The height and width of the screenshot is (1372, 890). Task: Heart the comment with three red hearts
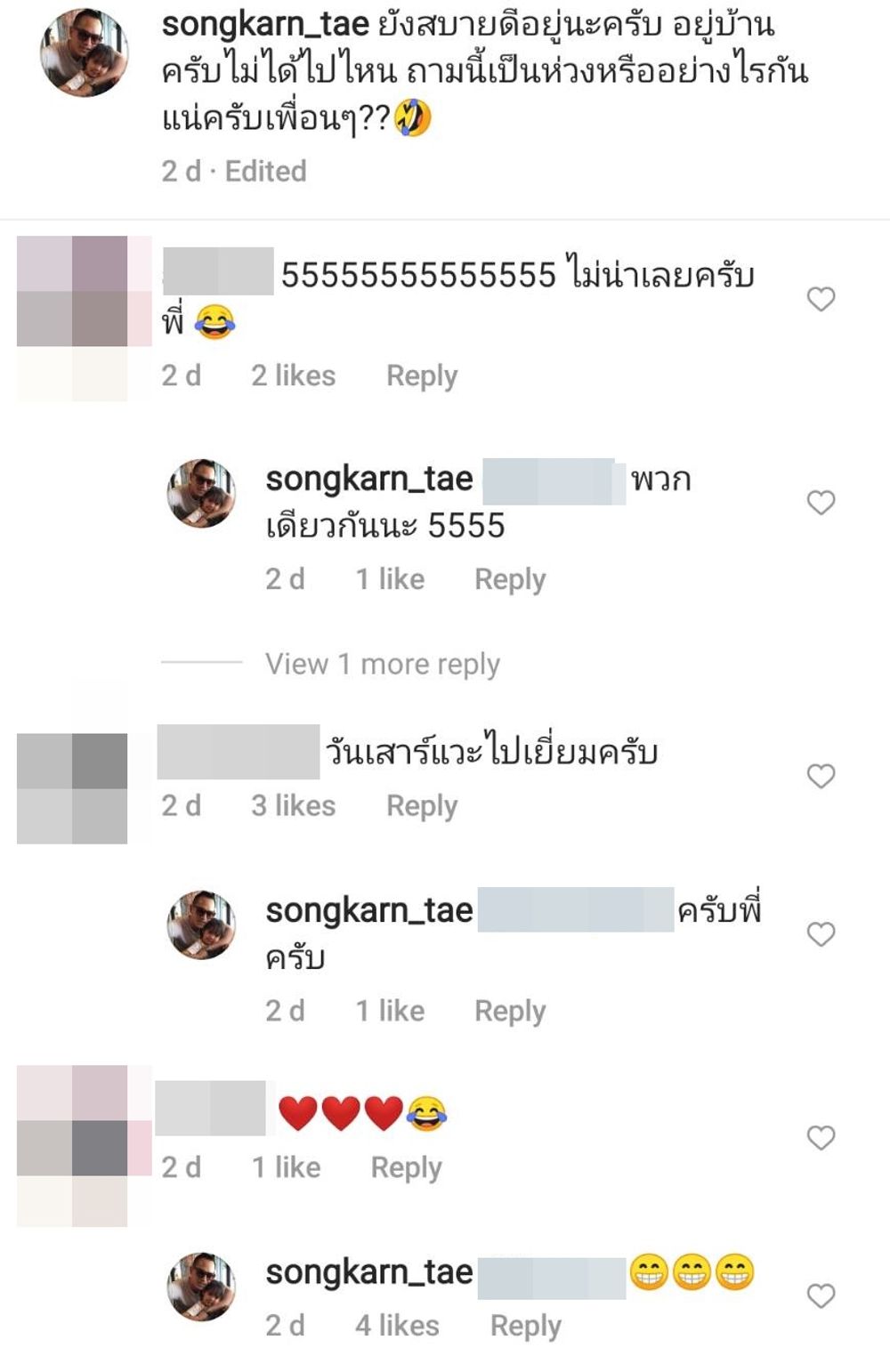coord(821,1138)
